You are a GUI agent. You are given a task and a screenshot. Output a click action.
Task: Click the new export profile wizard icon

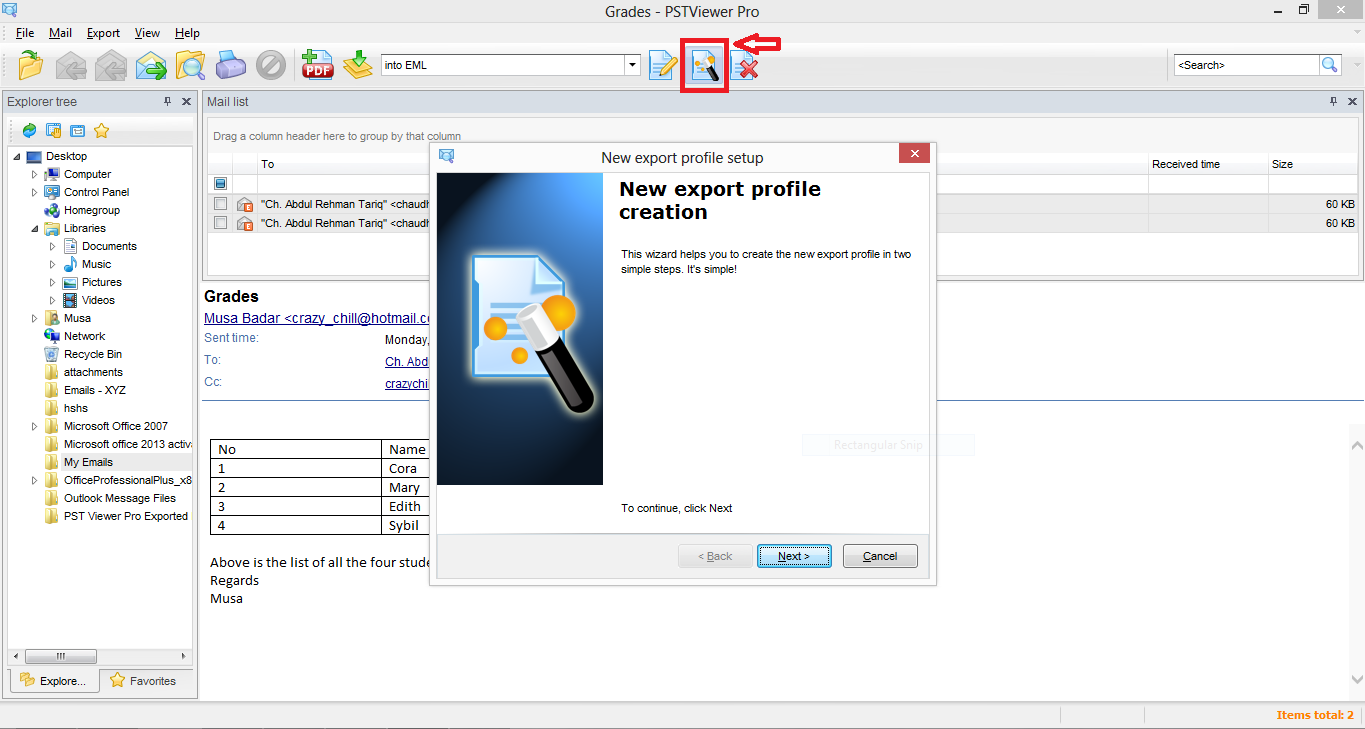[x=705, y=66]
